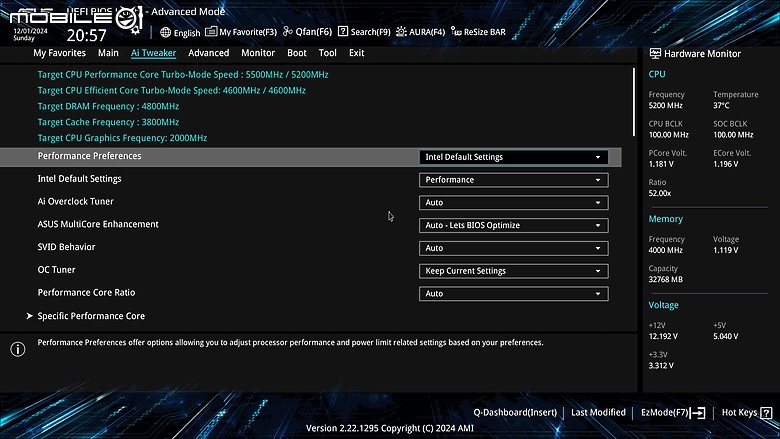The image size is (780, 439).
Task: Open the Exit tab
Action: (x=356, y=53)
